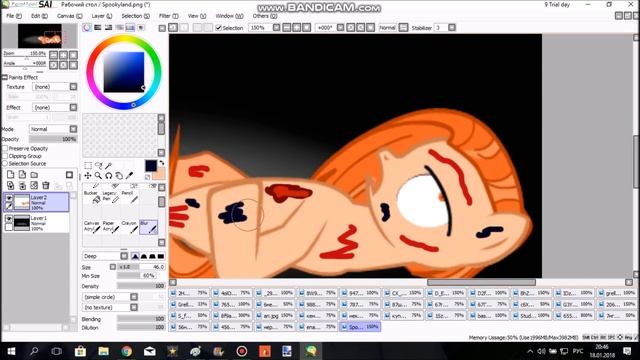Enable Selection Source
Image resolution: width=640 pixels, height=360 pixels.
point(5,163)
